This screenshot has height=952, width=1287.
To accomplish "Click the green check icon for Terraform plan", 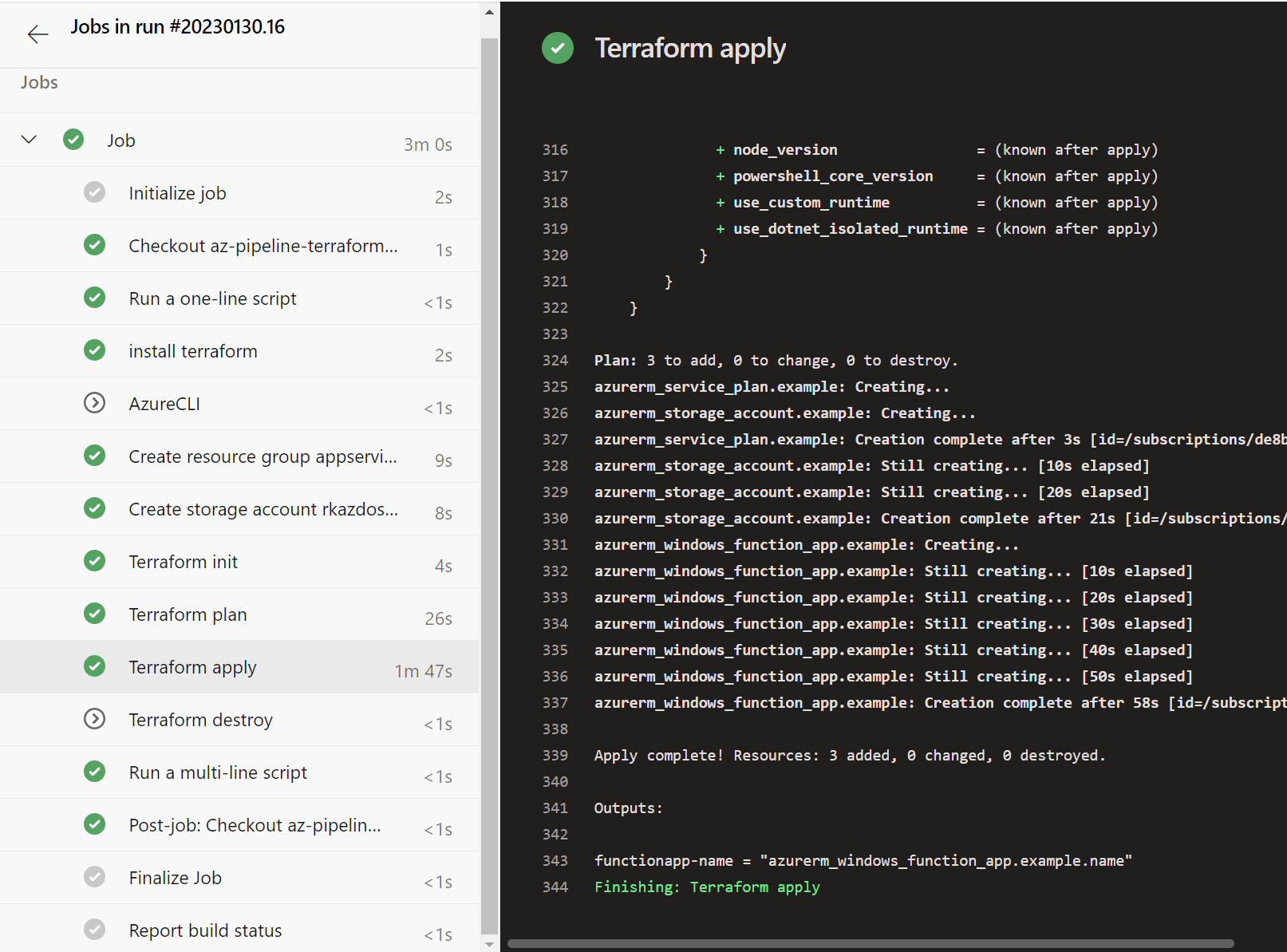I will pyautogui.click(x=94, y=614).
